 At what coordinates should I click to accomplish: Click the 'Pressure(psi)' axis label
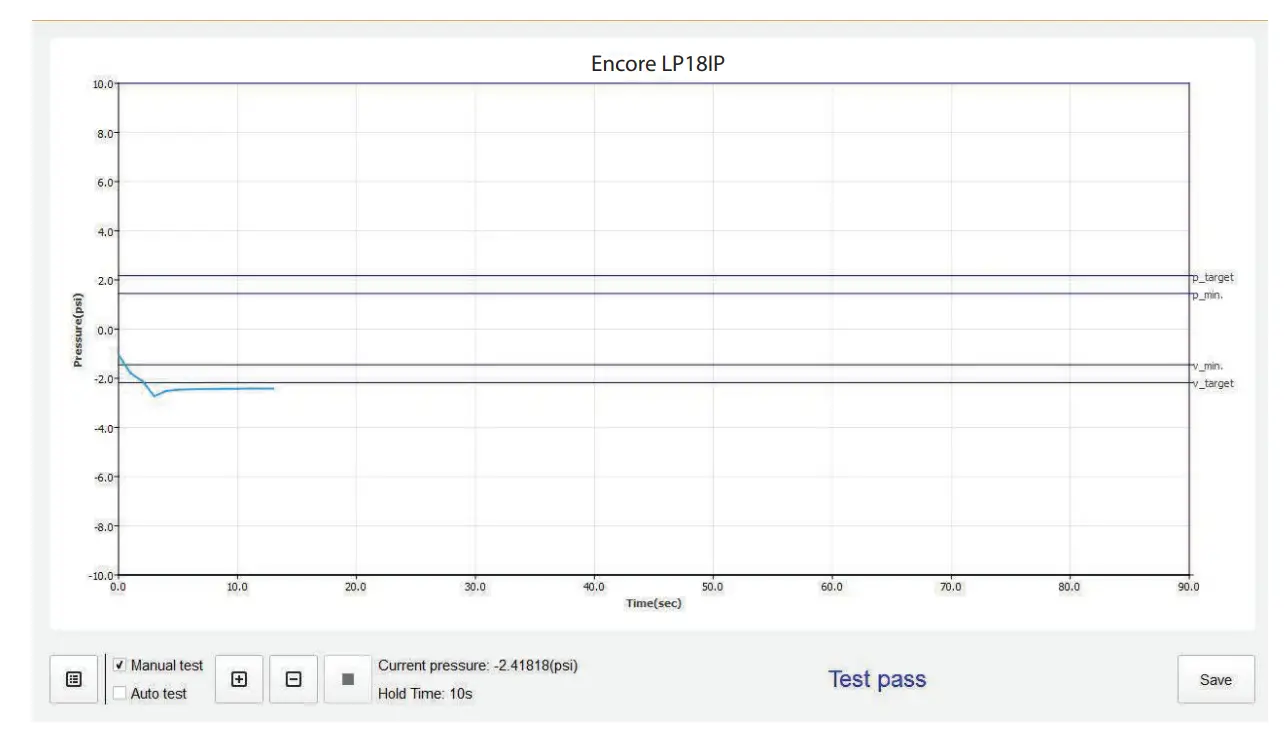pos(77,329)
